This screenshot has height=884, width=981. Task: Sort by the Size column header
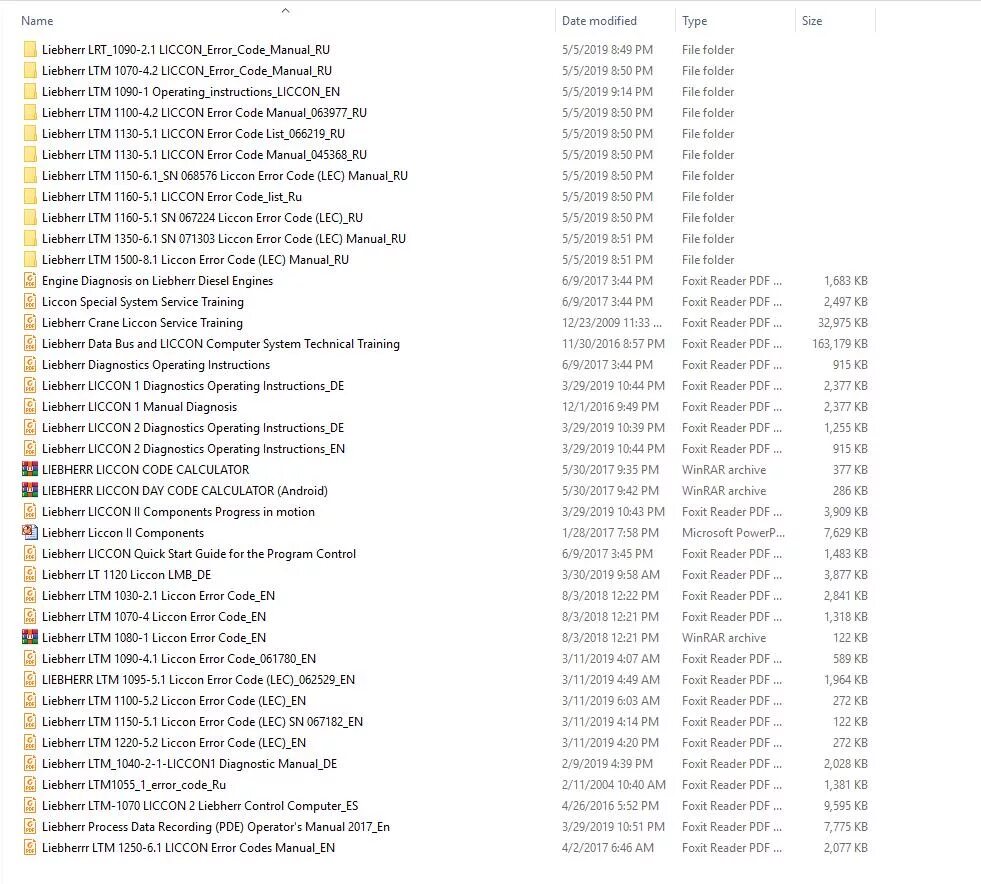[x=812, y=21]
